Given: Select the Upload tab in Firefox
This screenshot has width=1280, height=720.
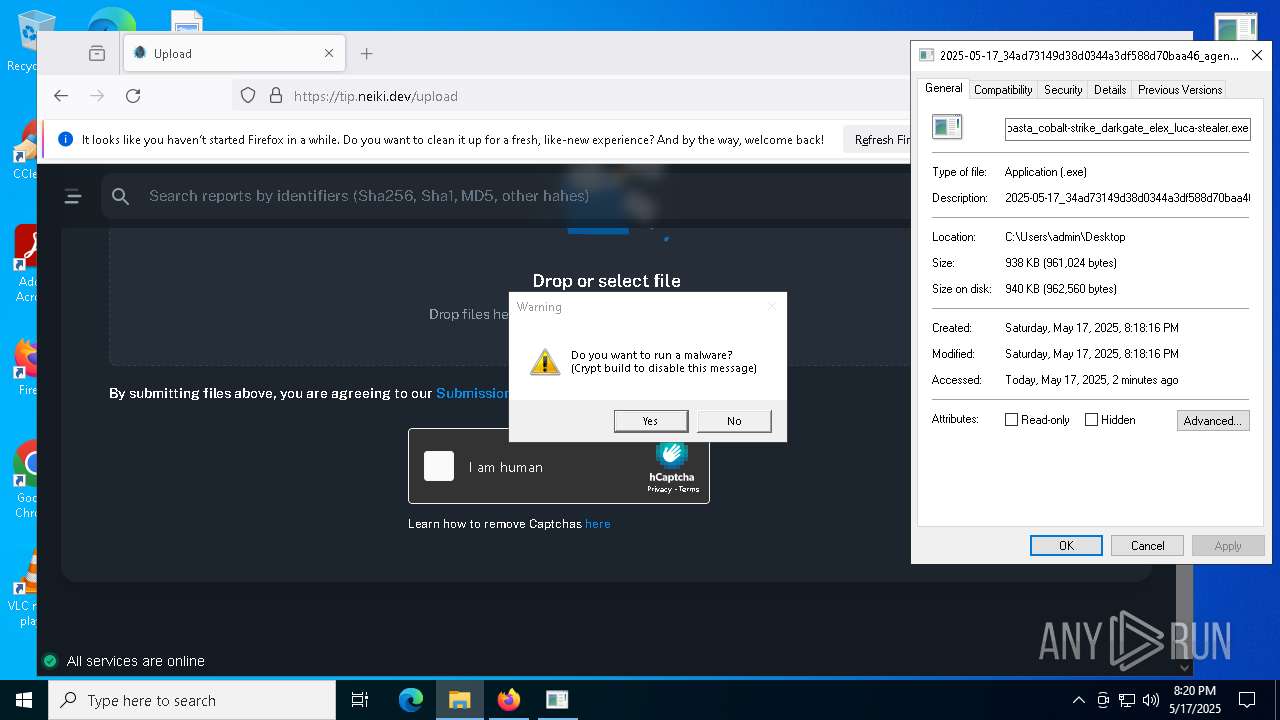Looking at the screenshot, I should pyautogui.click(x=234, y=53).
